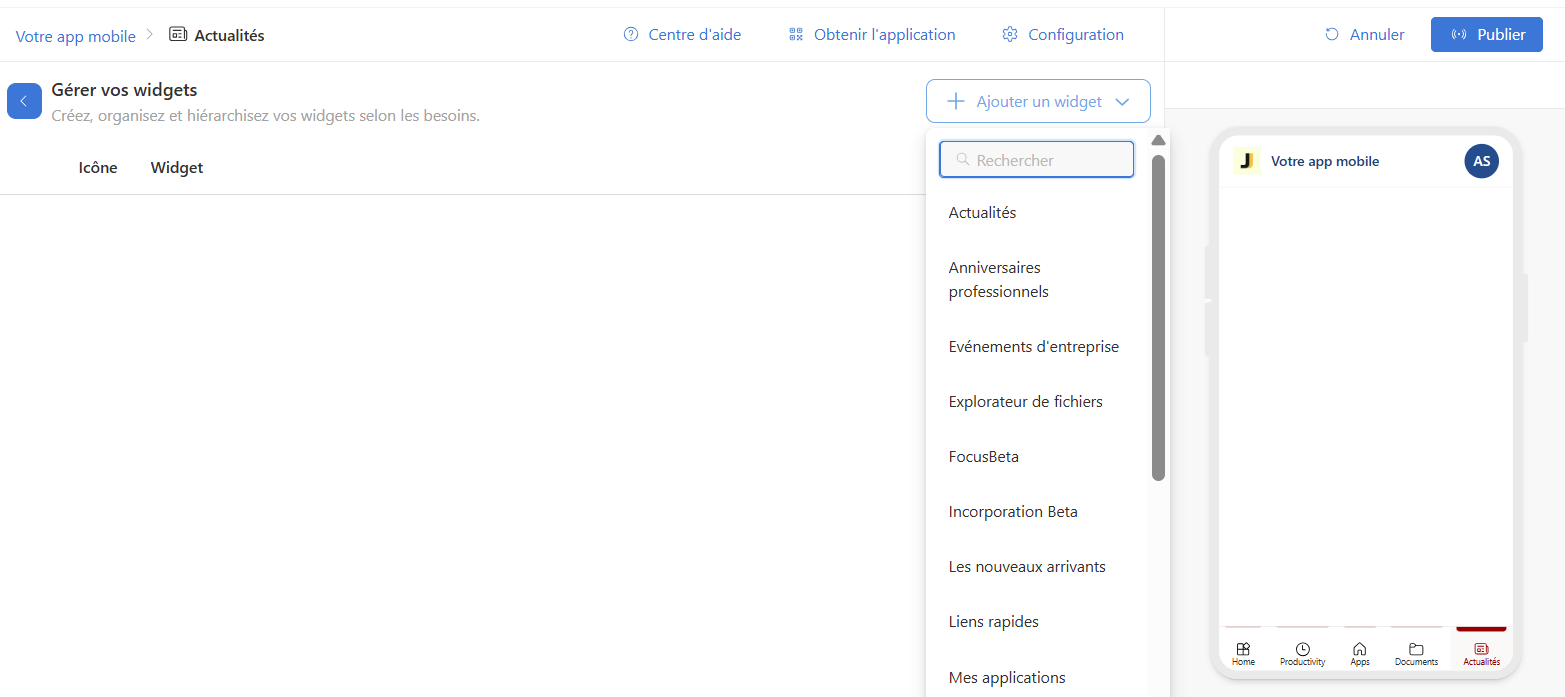Click Annuler to discard changes
The image size is (1565, 697).
[x=1364, y=34]
